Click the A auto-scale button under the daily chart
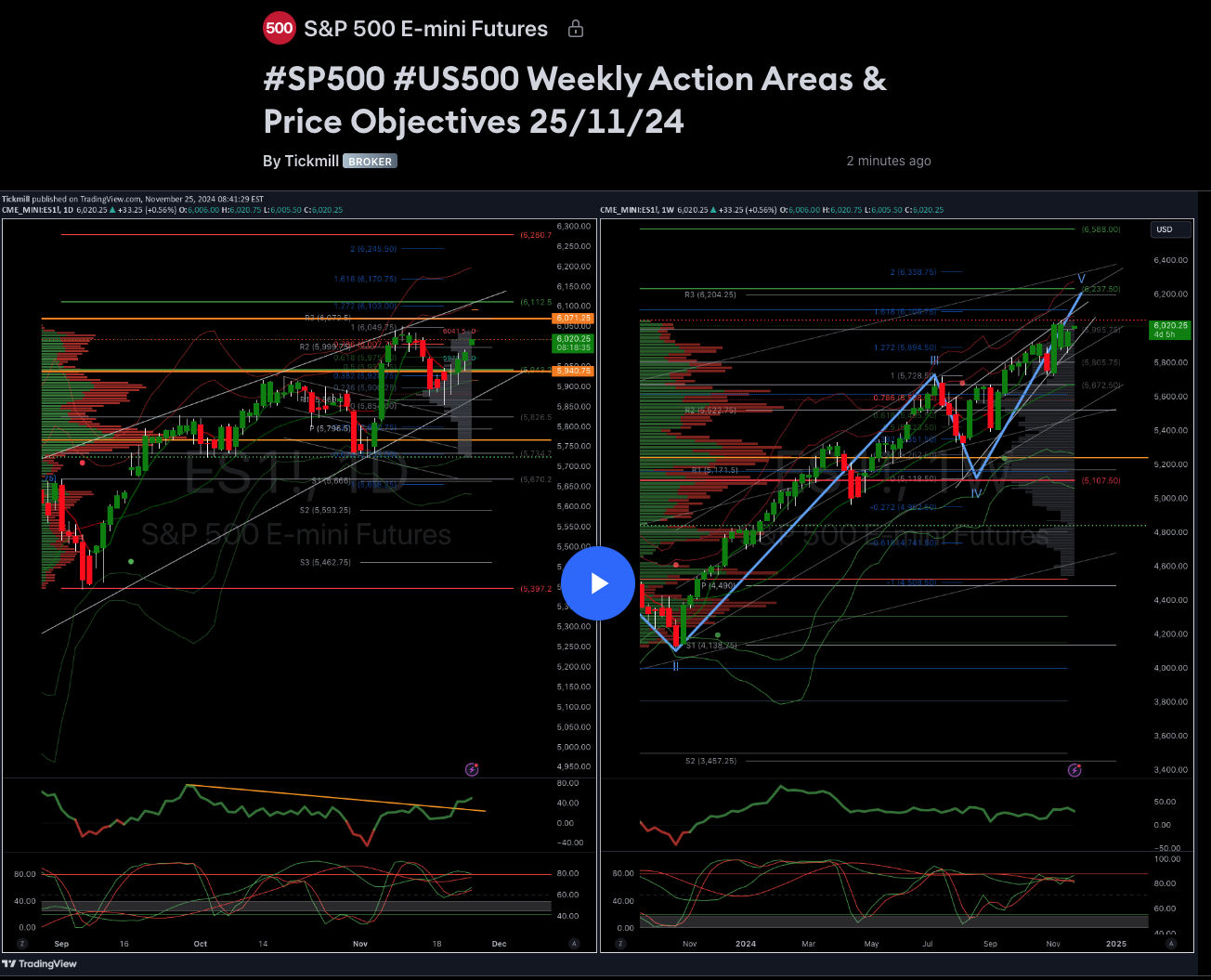Image resolution: width=1211 pixels, height=980 pixels. 574,944
